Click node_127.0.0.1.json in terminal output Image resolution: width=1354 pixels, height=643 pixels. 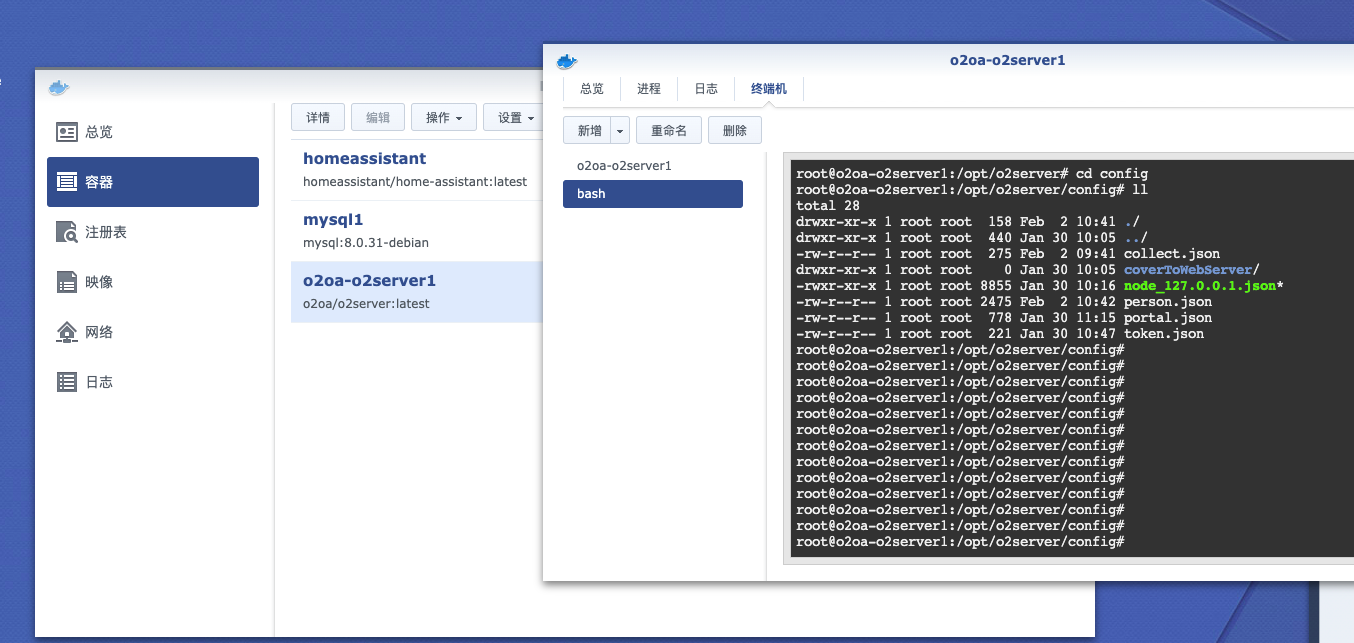(1200, 286)
